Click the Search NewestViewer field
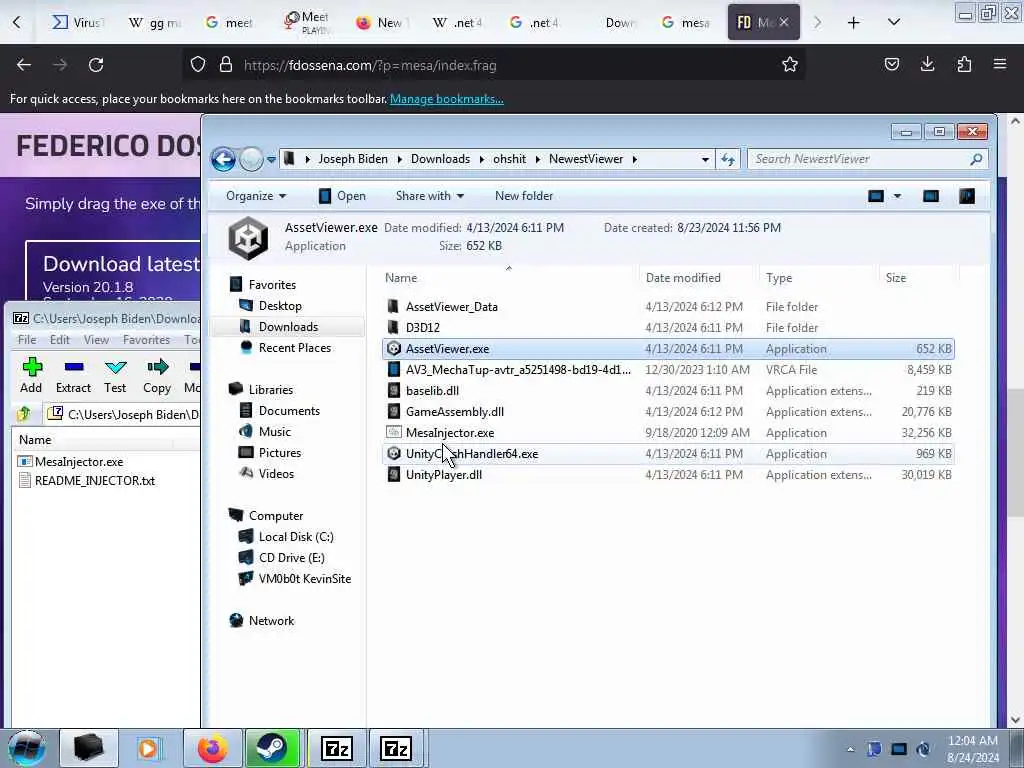Viewport: 1024px width, 768px height. pyautogui.click(x=867, y=159)
